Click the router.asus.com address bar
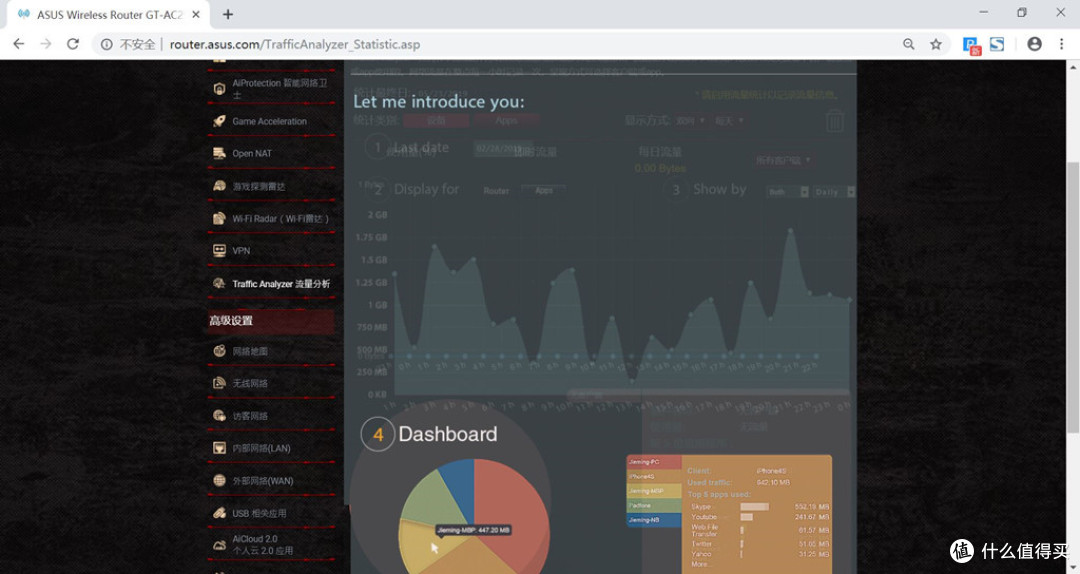 tap(523, 44)
